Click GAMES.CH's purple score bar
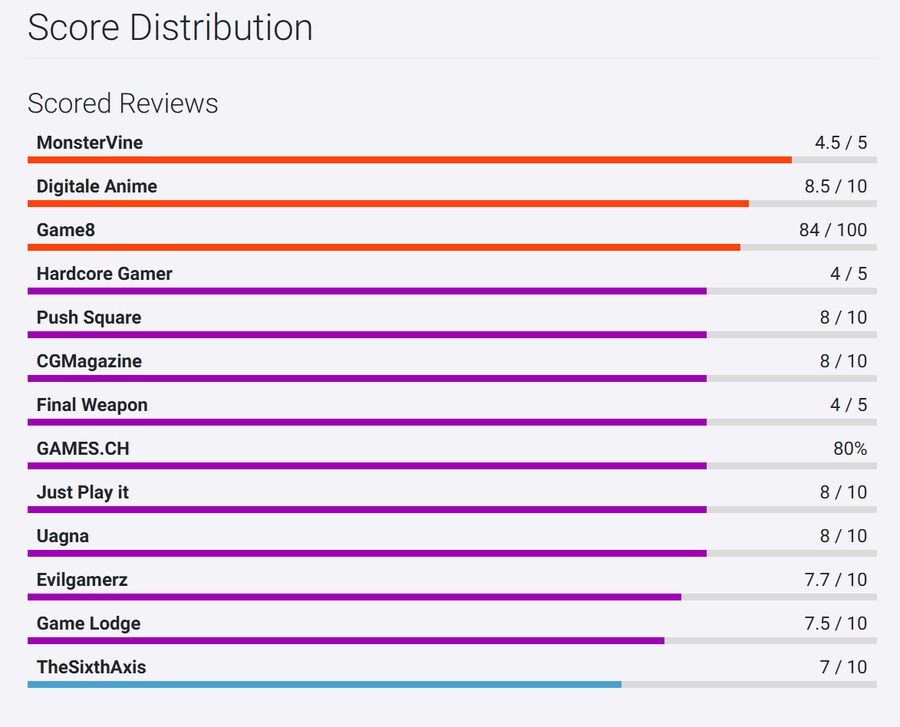900x727 pixels. [367, 466]
